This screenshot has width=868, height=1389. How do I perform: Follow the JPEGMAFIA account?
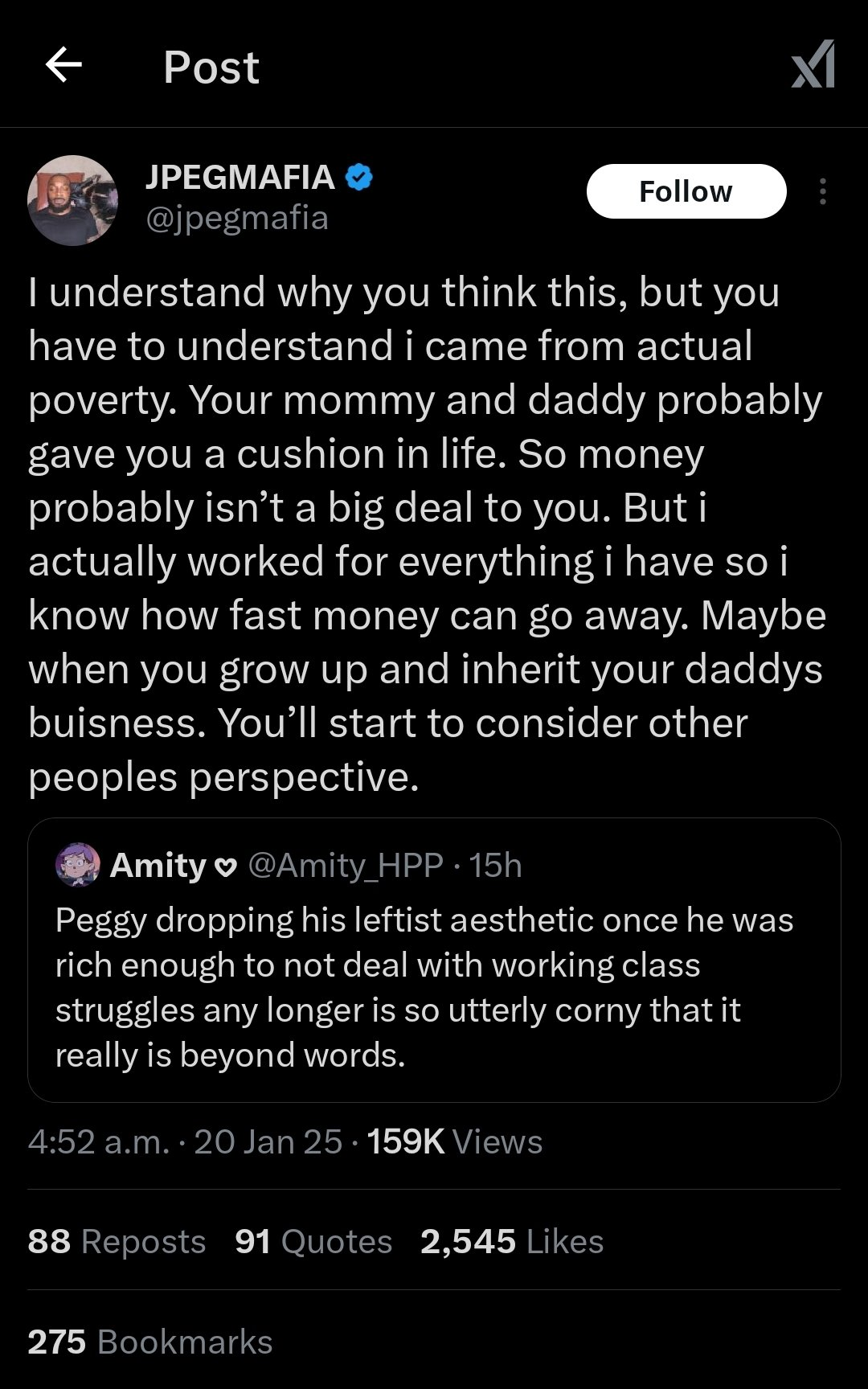pos(686,191)
